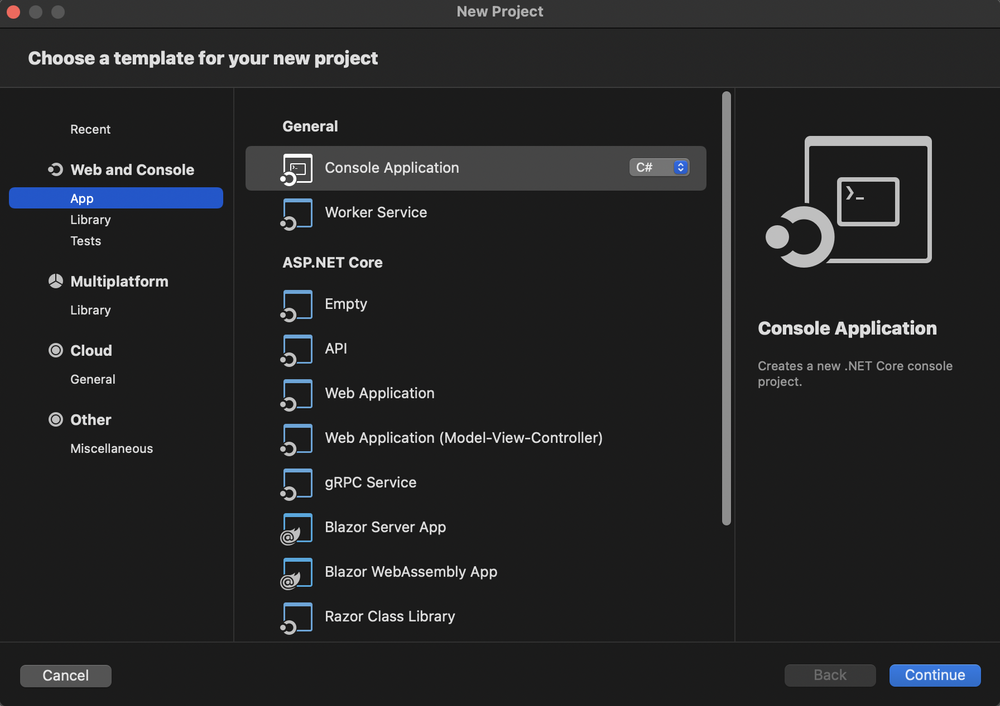The height and width of the screenshot is (706, 1000).
Task: Select the ASP.NET Core Empty template icon
Action: pos(297,305)
